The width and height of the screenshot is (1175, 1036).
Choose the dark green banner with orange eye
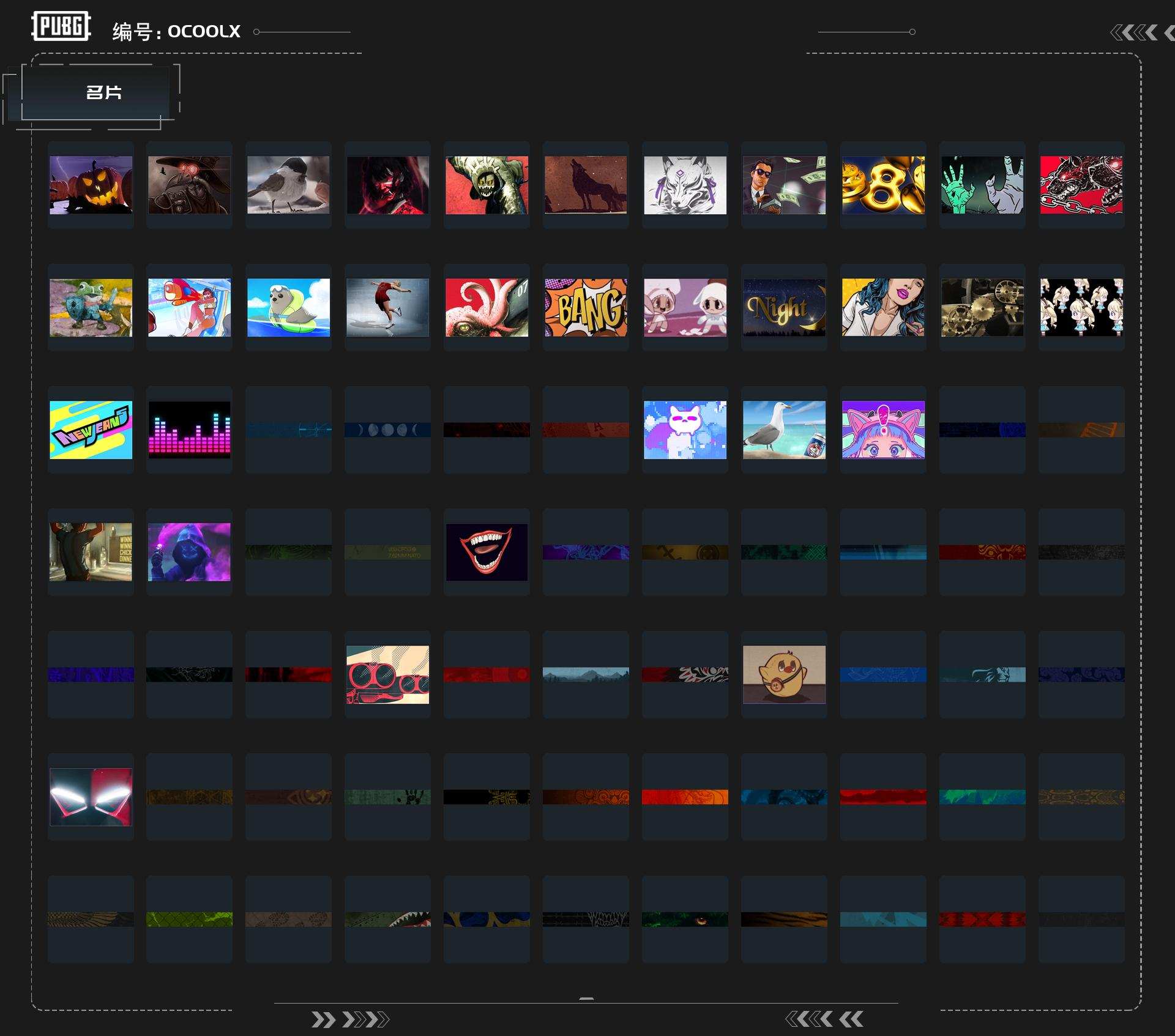pos(685,919)
